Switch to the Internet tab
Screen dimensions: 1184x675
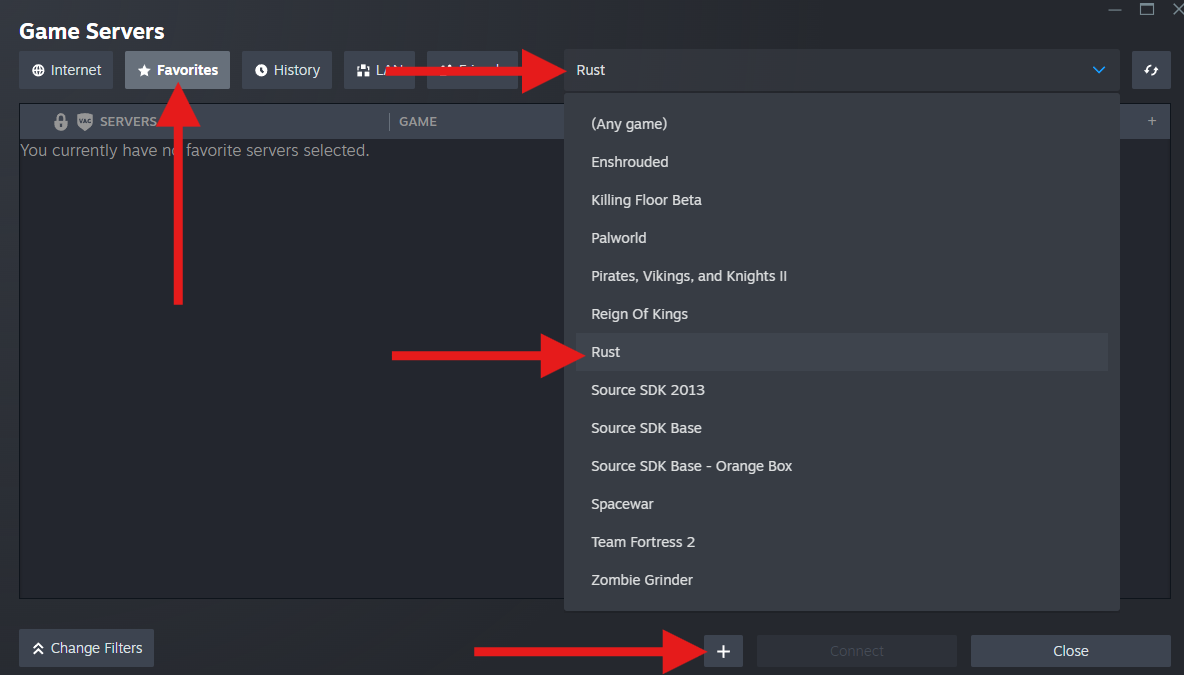click(66, 70)
